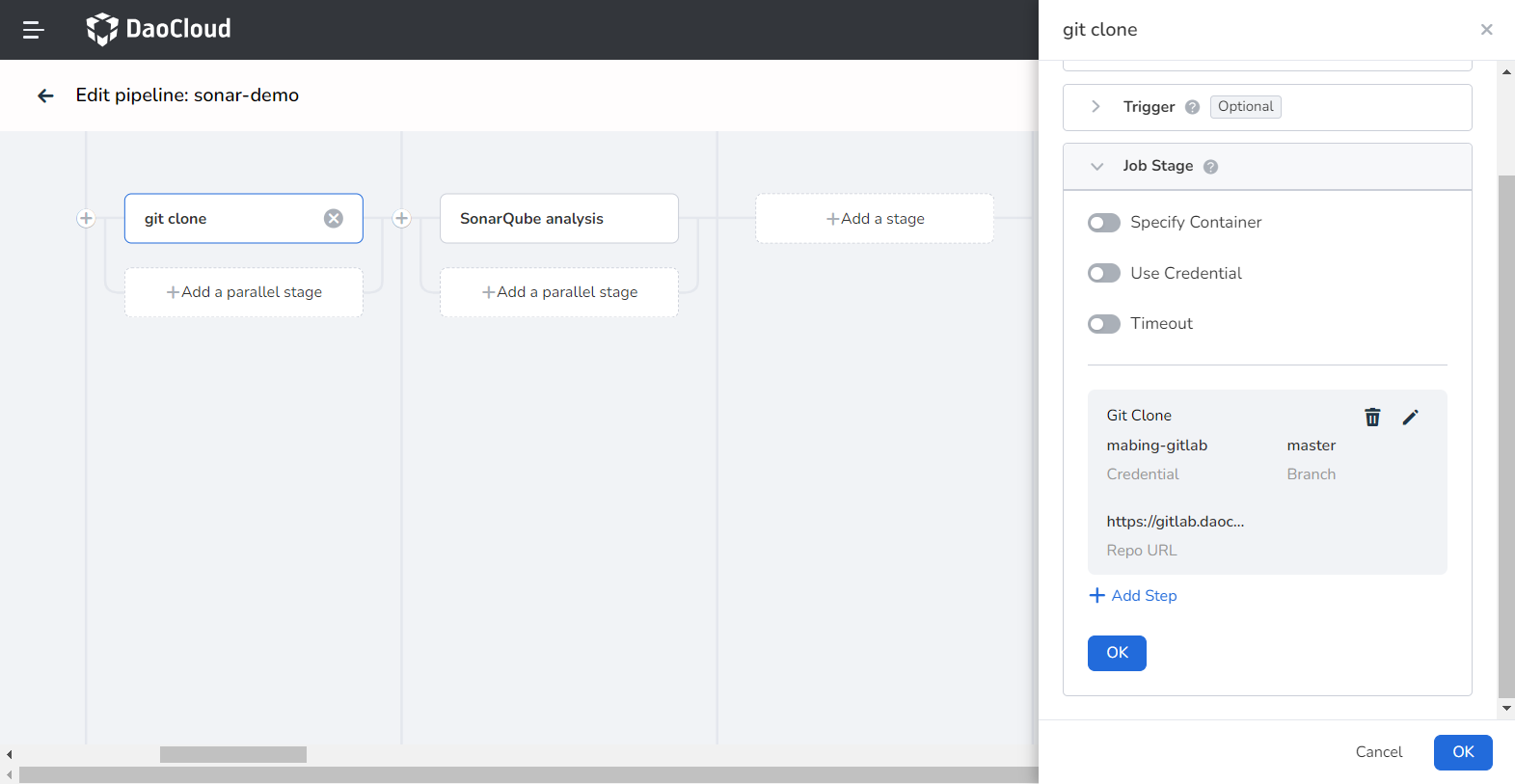Add parallel stage under git clone
This screenshot has width=1515, height=784.
[244, 292]
